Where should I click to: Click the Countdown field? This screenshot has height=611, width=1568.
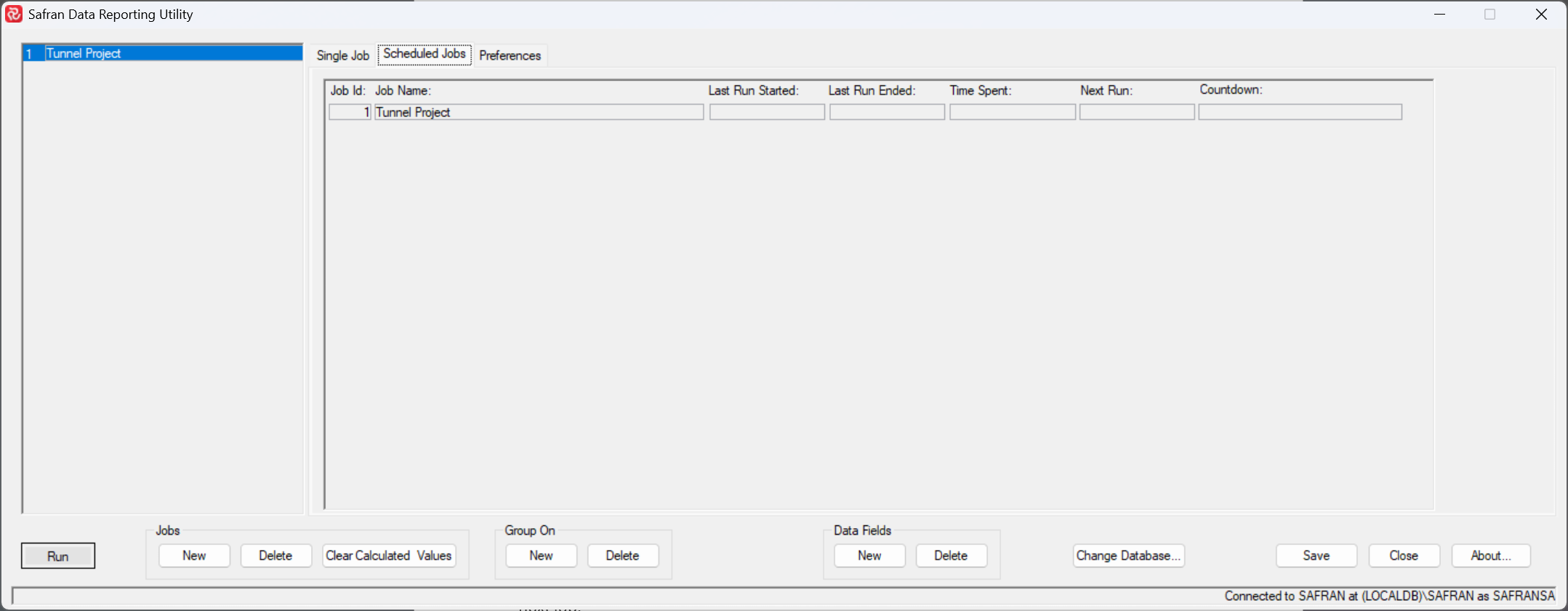pyautogui.click(x=1300, y=112)
